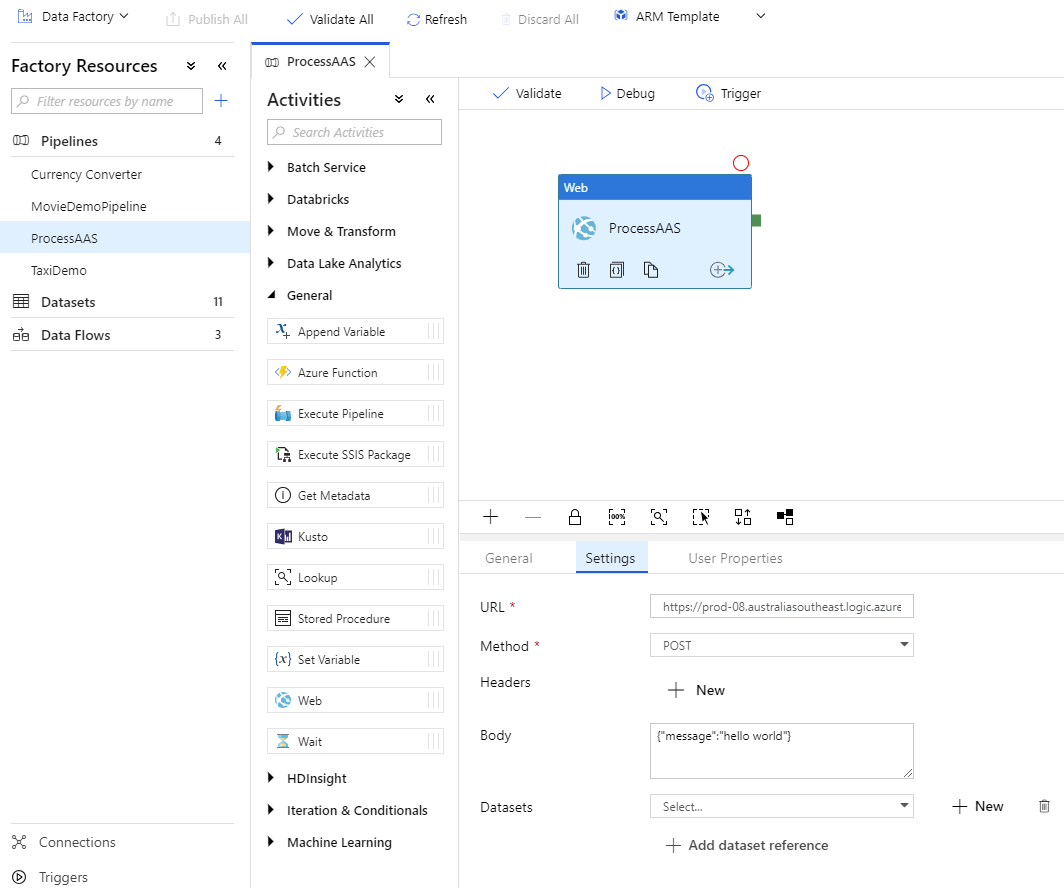Click the Debug button
Viewport: 1064px width, 888px height.
point(627,93)
